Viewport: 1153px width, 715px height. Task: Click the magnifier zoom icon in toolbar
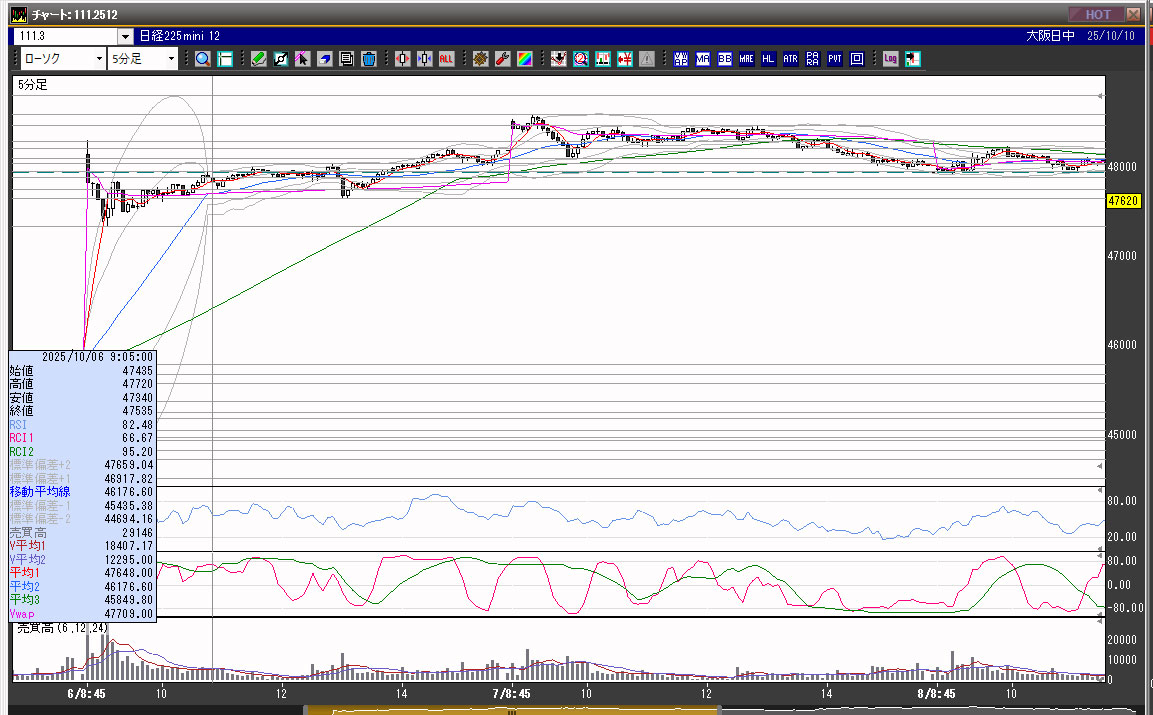203,59
